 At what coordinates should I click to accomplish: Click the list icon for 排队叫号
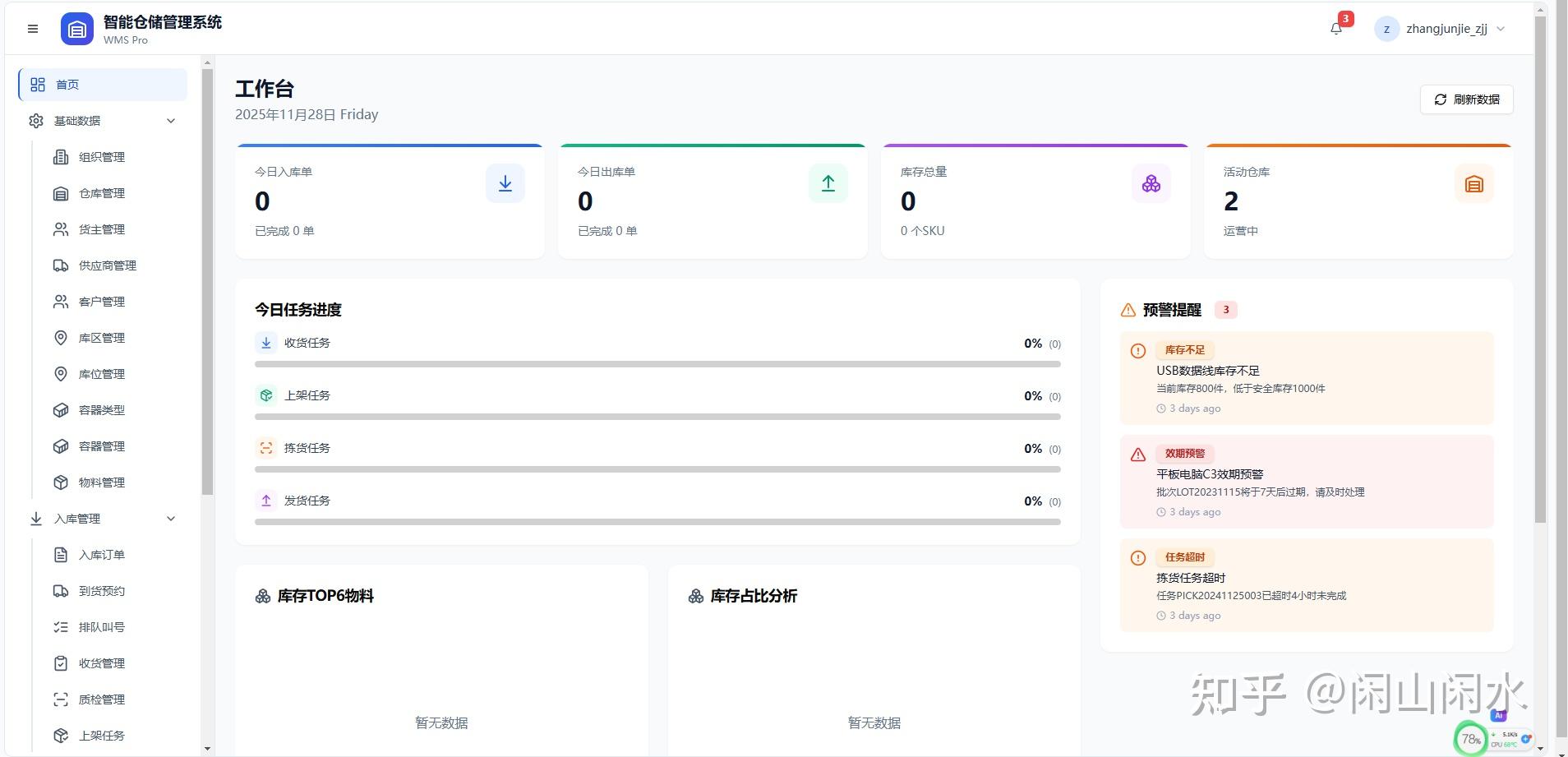point(61,627)
